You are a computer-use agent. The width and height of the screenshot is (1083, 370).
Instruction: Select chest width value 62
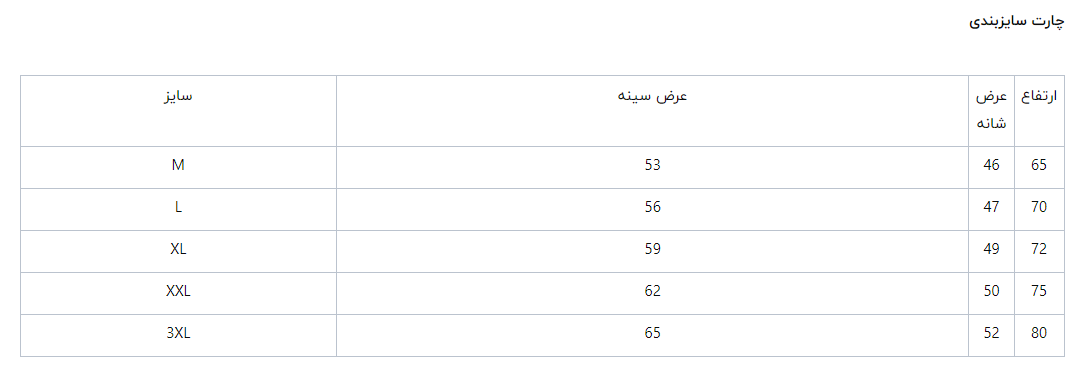pos(653,291)
